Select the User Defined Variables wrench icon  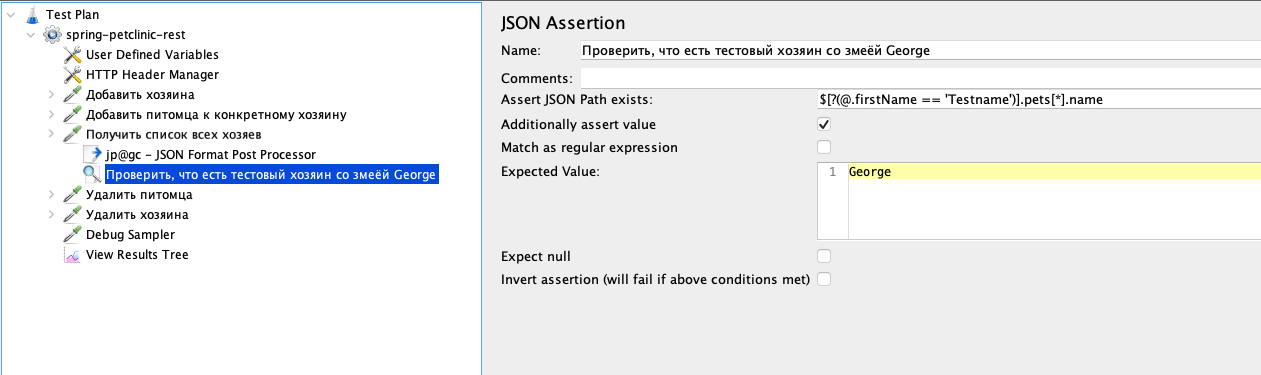point(72,54)
